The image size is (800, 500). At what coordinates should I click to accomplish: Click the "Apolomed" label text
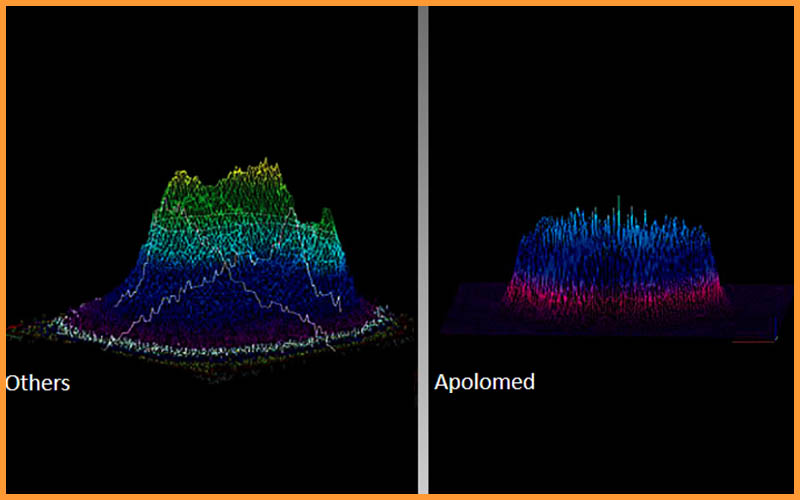(x=484, y=382)
